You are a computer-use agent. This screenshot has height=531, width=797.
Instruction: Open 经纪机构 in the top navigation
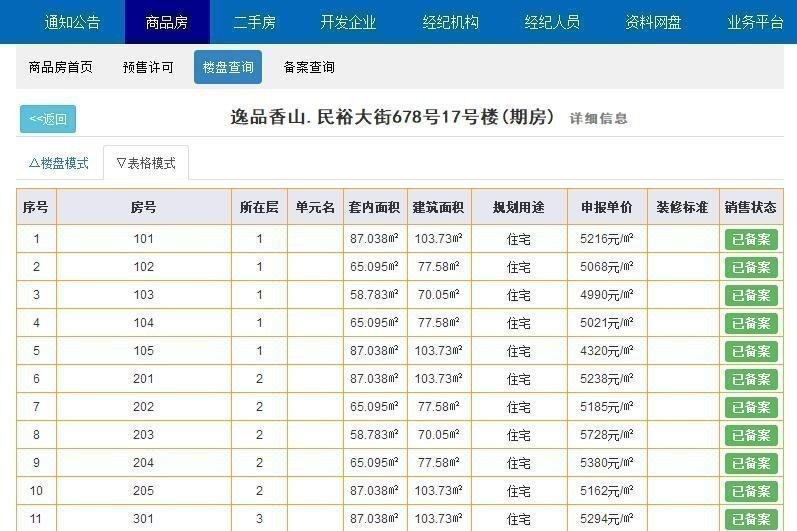(x=450, y=22)
